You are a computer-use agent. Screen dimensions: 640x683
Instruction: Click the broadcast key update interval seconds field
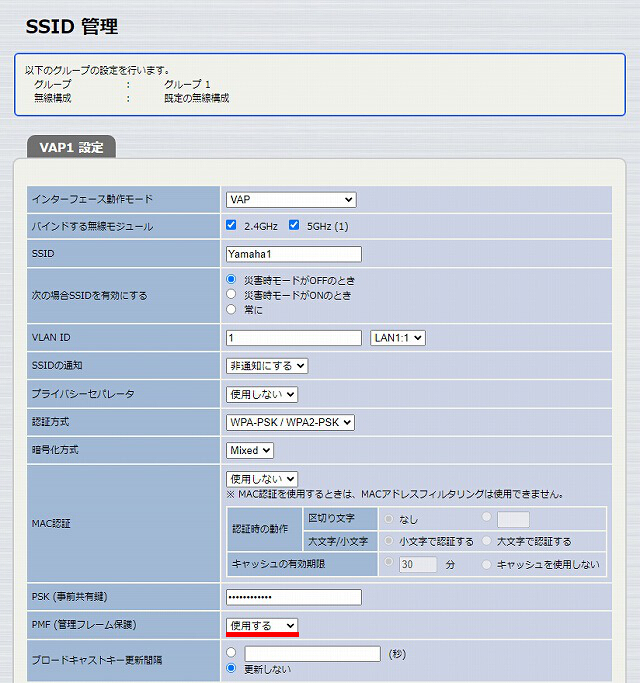coord(312,654)
